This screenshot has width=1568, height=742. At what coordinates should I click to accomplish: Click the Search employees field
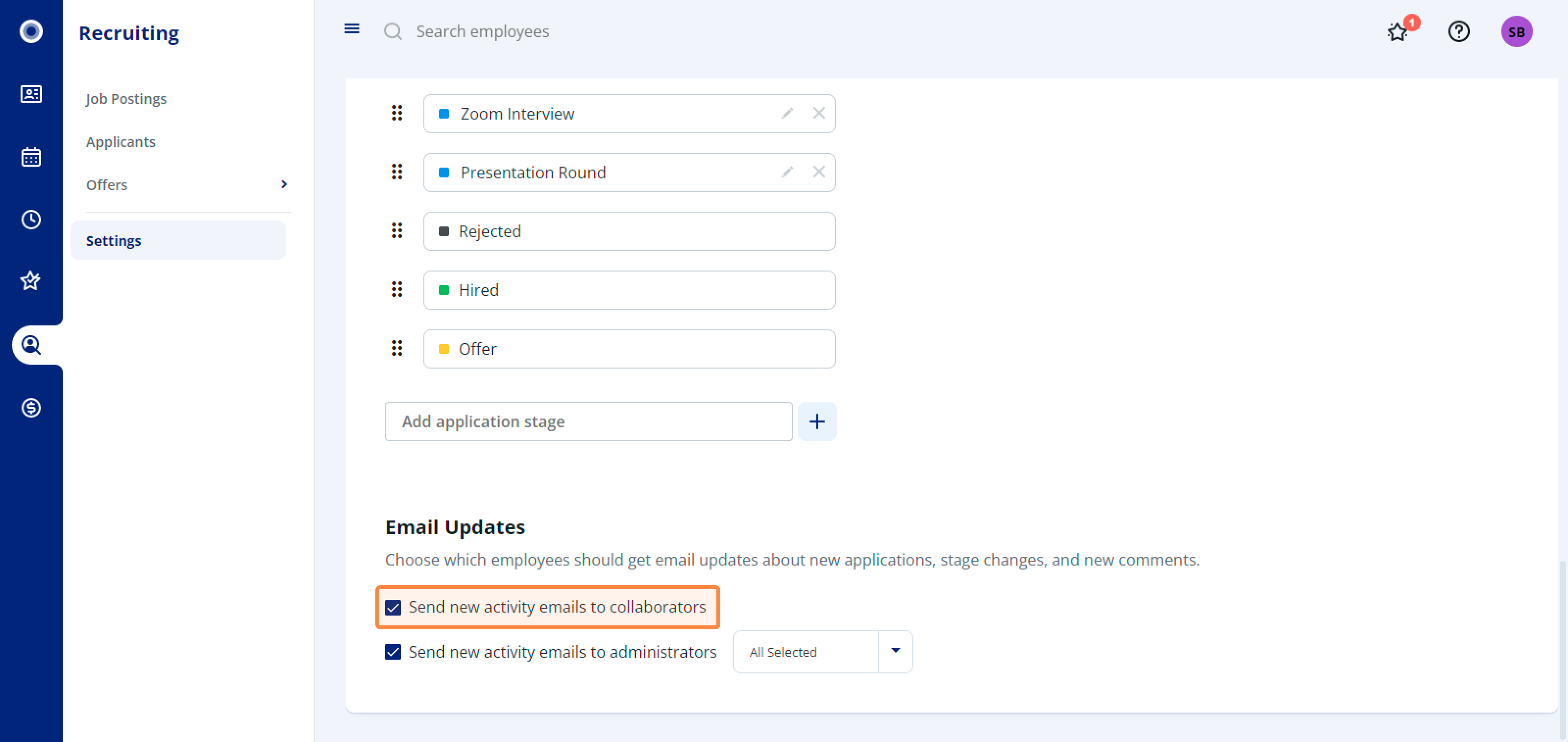(482, 32)
